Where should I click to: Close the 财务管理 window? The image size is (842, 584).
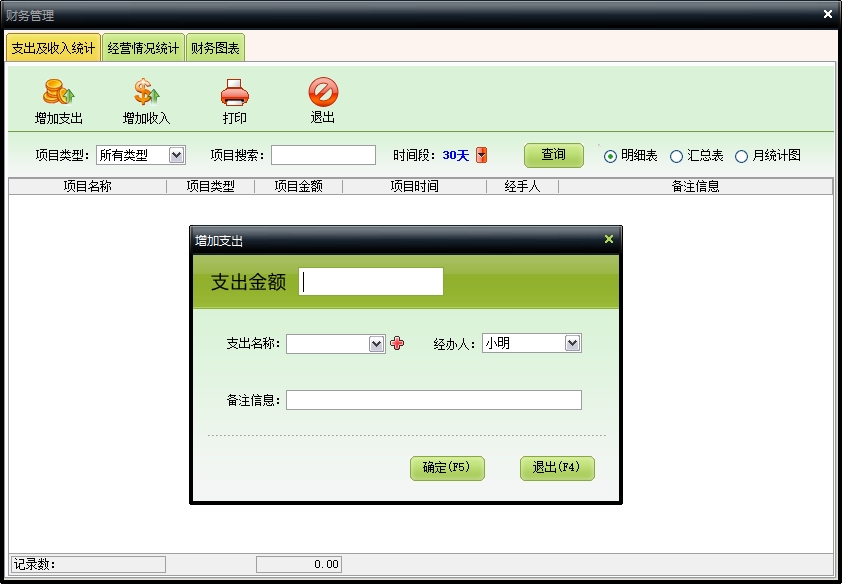click(827, 15)
